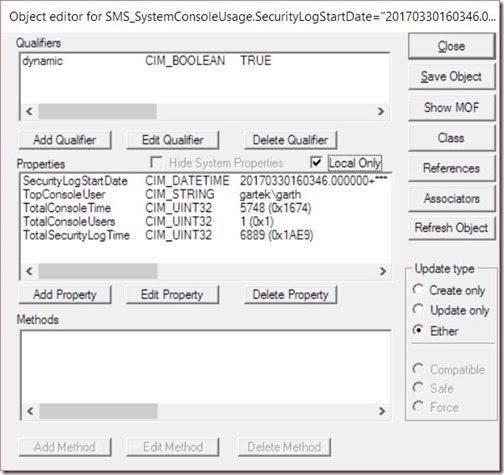Refresh Object data

(x=451, y=228)
